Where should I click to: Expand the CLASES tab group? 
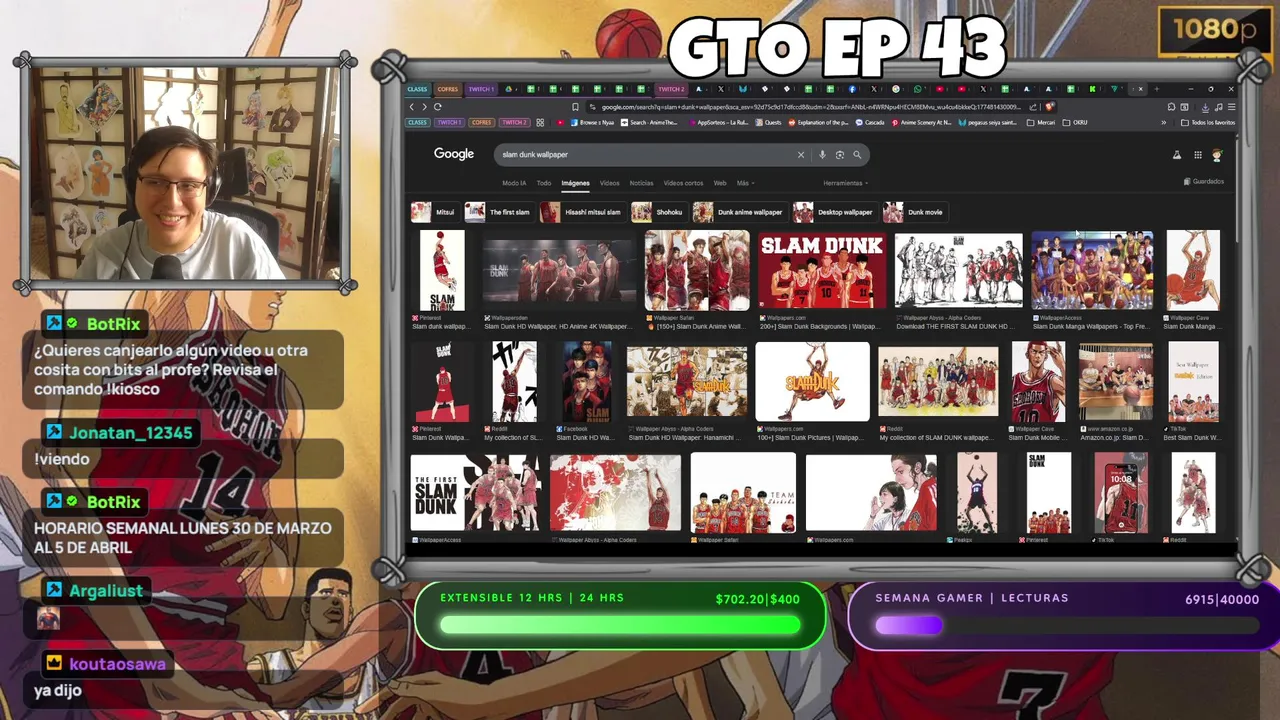pyautogui.click(x=417, y=89)
